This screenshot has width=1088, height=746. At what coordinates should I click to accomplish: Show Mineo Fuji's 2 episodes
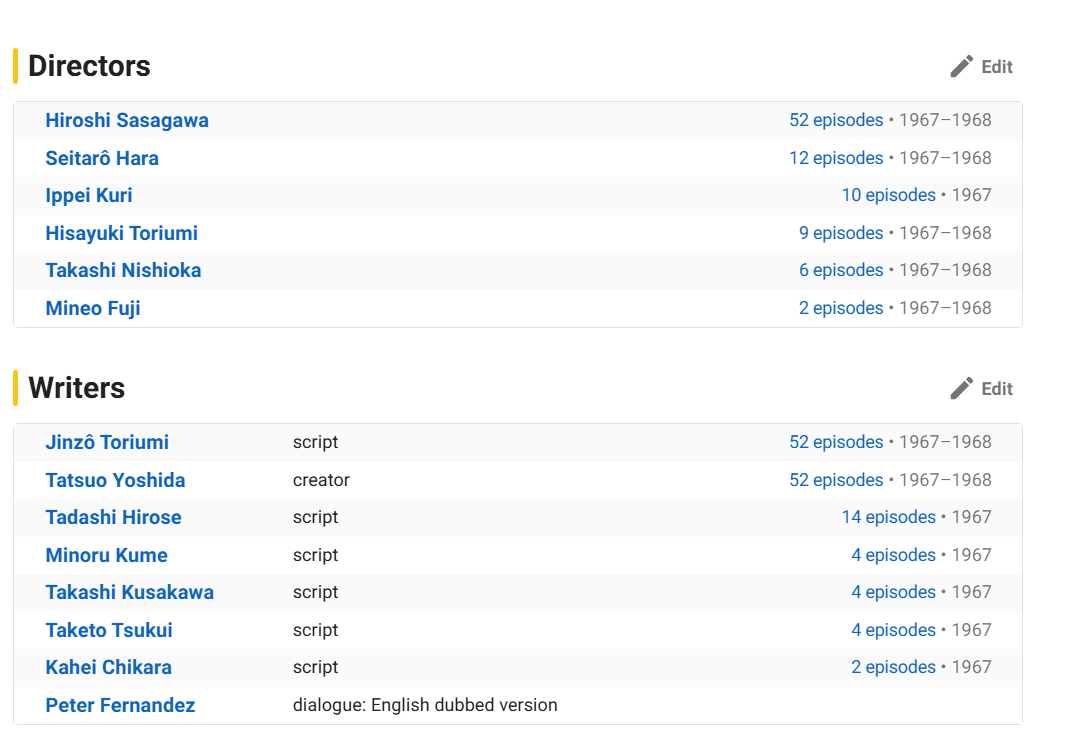(841, 308)
